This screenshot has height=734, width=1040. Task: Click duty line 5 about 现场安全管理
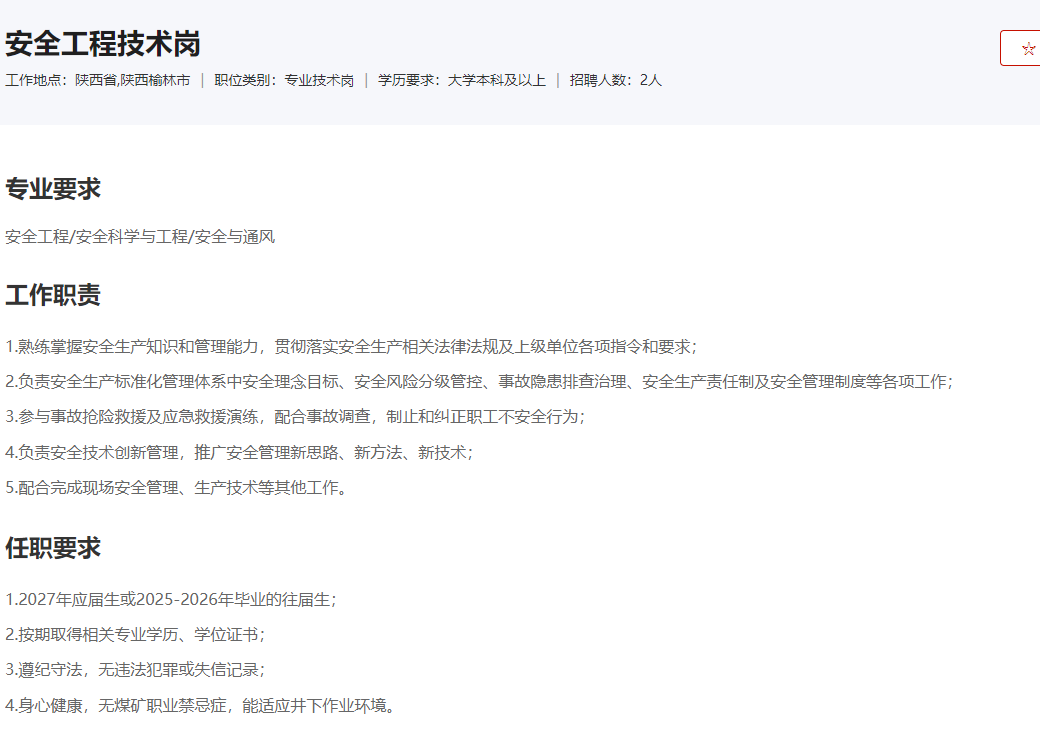(176, 488)
